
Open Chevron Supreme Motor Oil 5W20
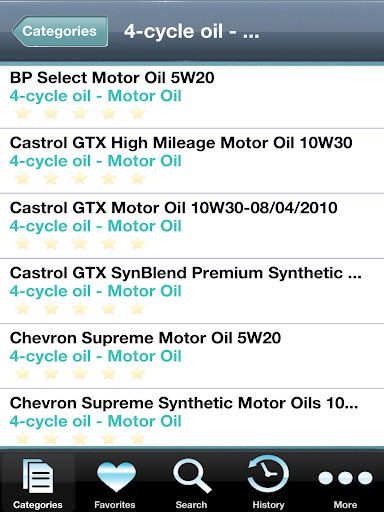[x=192, y=356]
